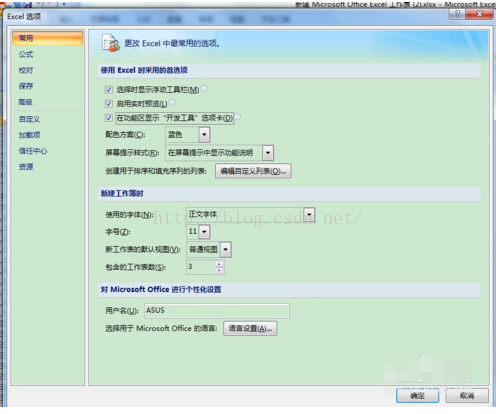Open the 校对 options category

26,70
